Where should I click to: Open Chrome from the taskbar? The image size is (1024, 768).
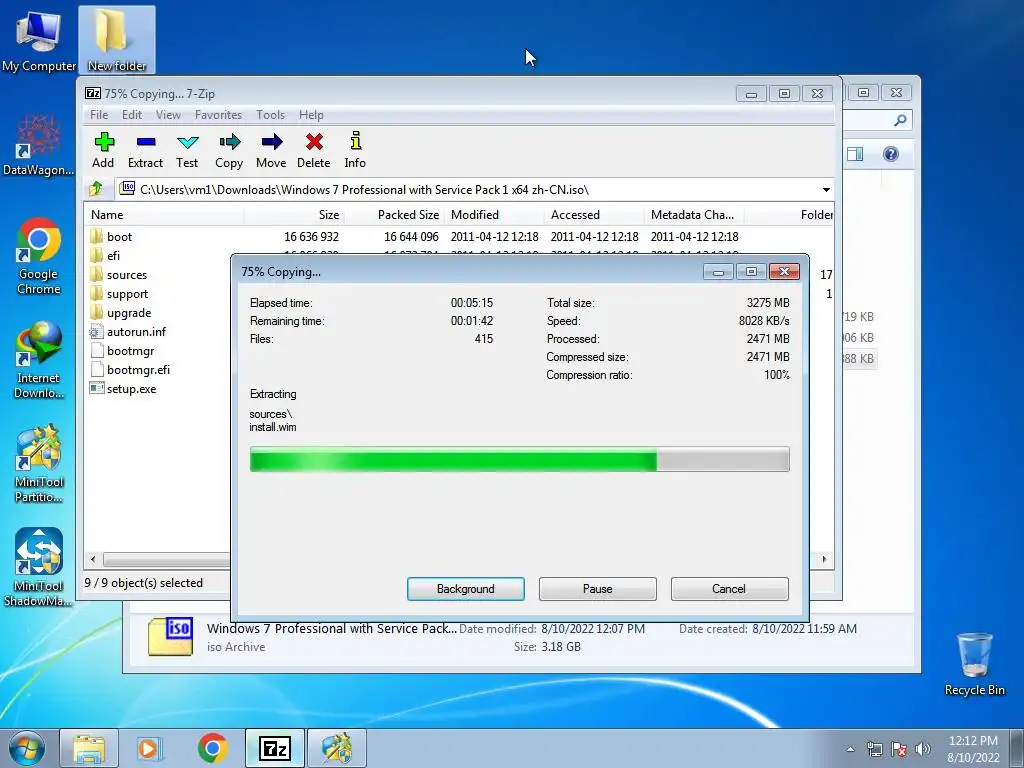pyautogui.click(x=212, y=748)
